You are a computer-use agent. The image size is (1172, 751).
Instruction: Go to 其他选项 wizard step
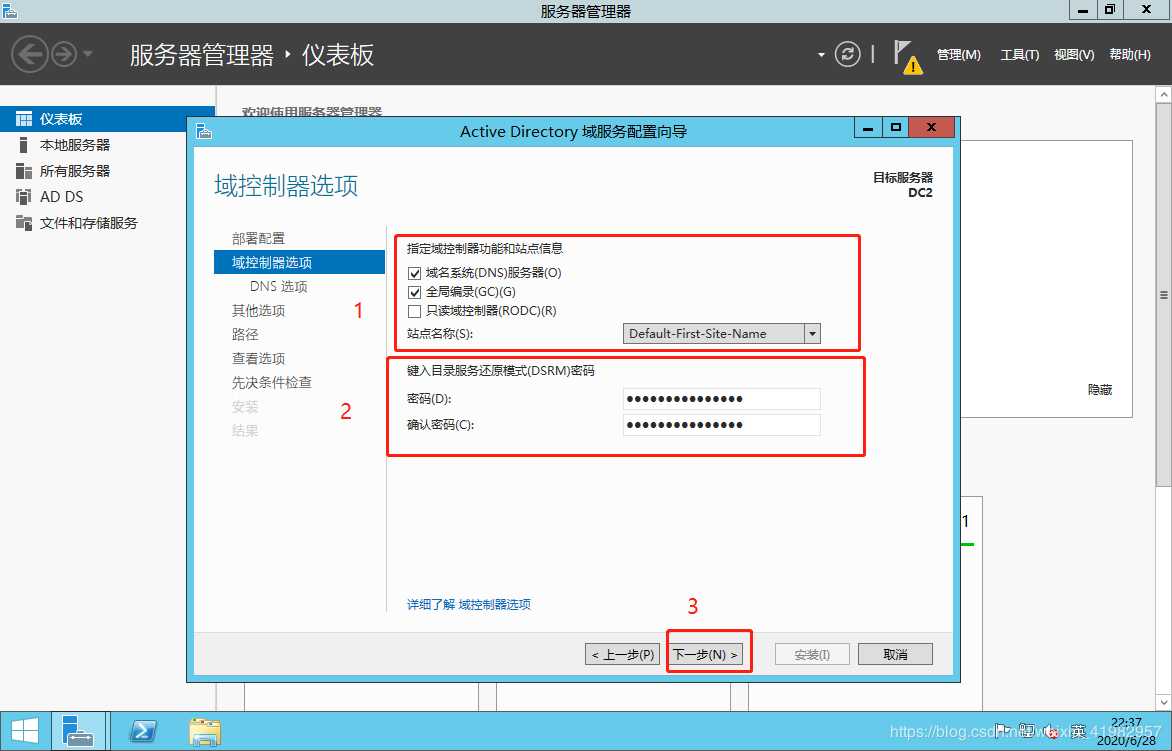(x=258, y=310)
